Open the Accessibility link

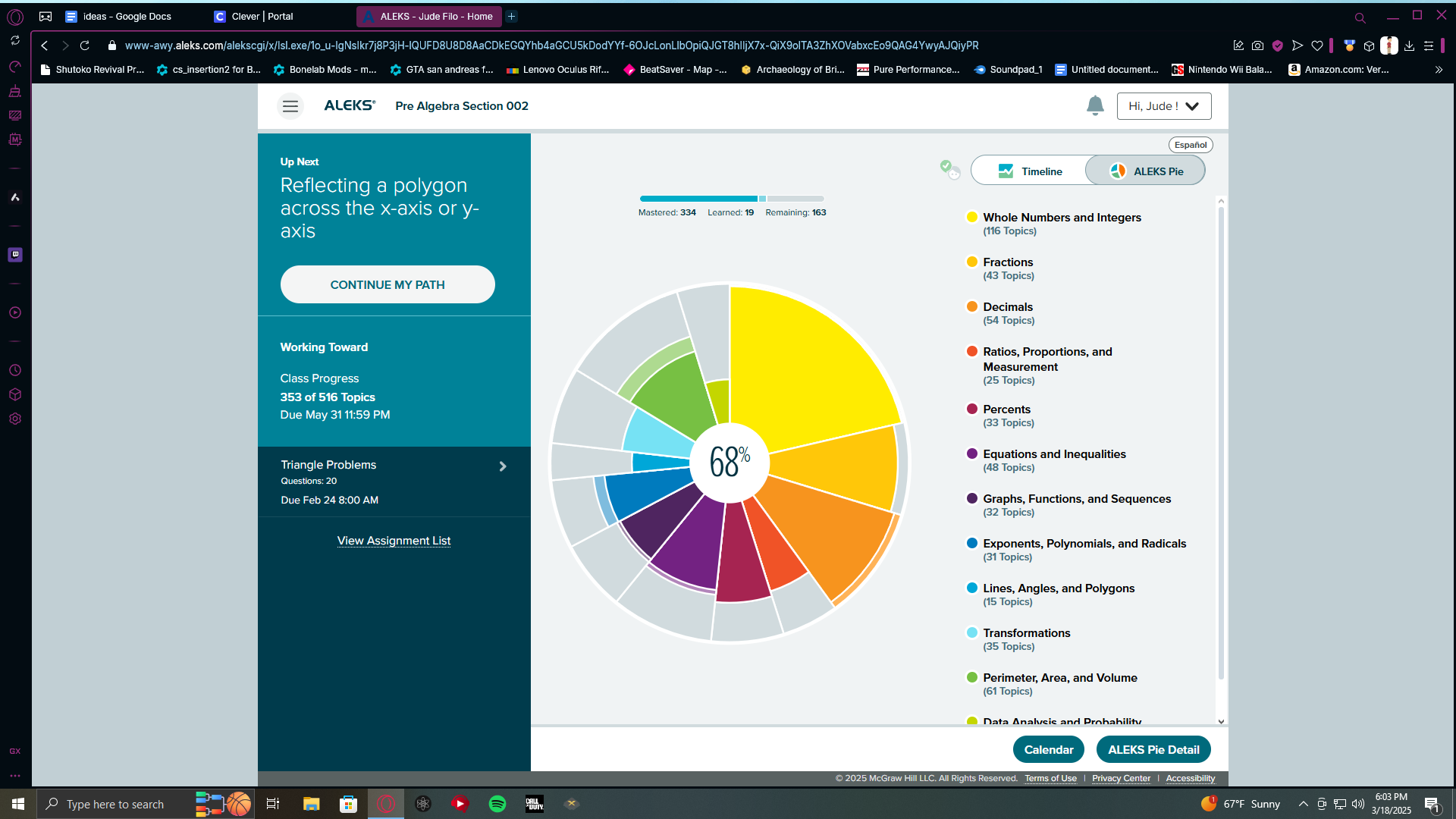[x=1190, y=778]
